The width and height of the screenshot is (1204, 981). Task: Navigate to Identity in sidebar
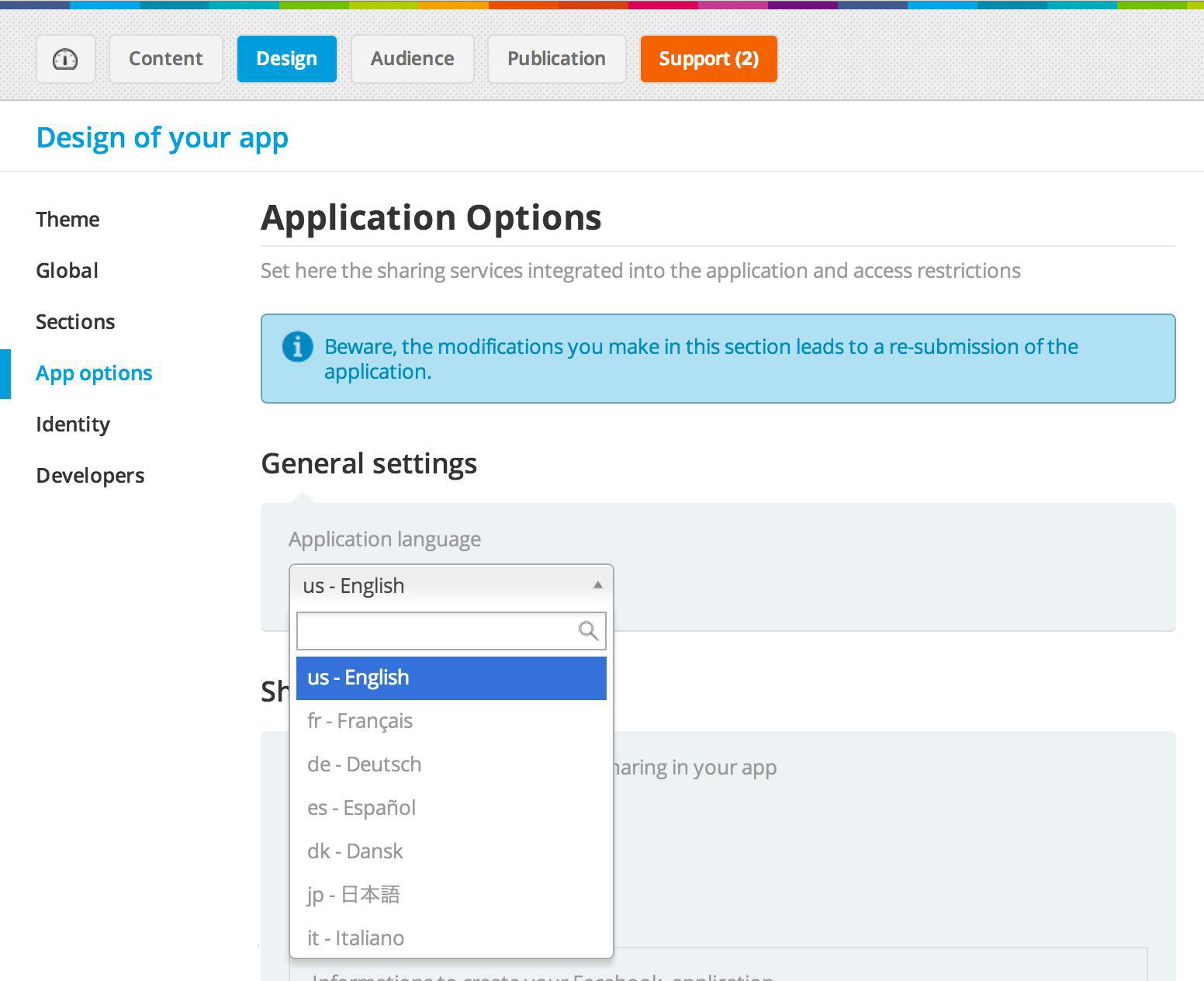click(x=73, y=425)
